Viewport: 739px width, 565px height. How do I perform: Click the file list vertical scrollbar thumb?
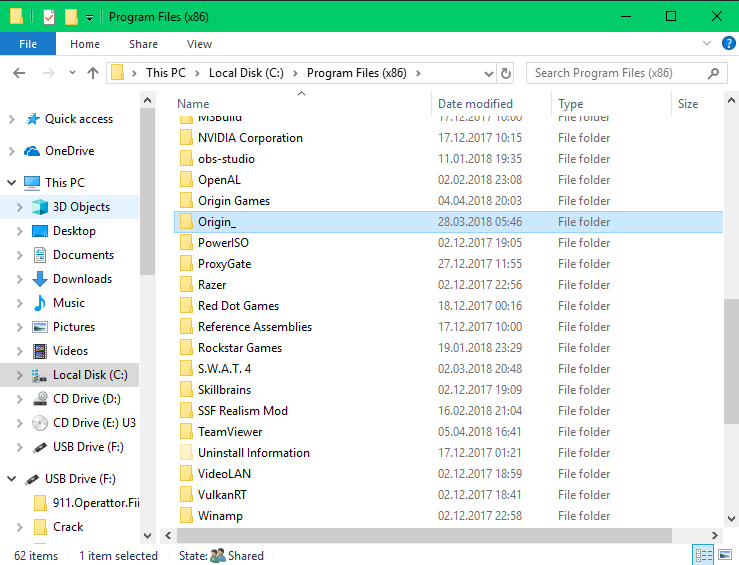(731, 360)
